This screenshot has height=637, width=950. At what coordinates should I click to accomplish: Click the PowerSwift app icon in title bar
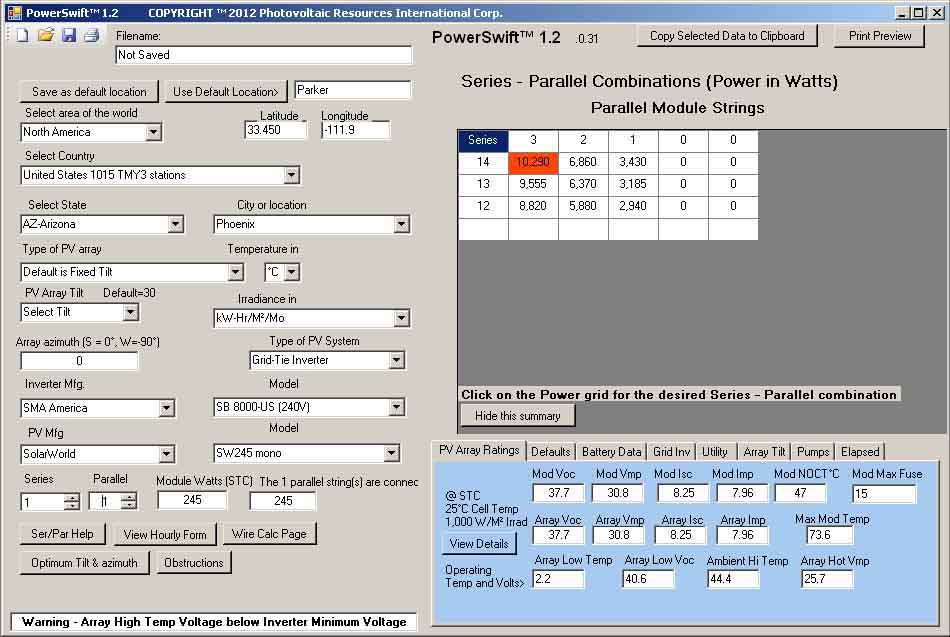14,12
